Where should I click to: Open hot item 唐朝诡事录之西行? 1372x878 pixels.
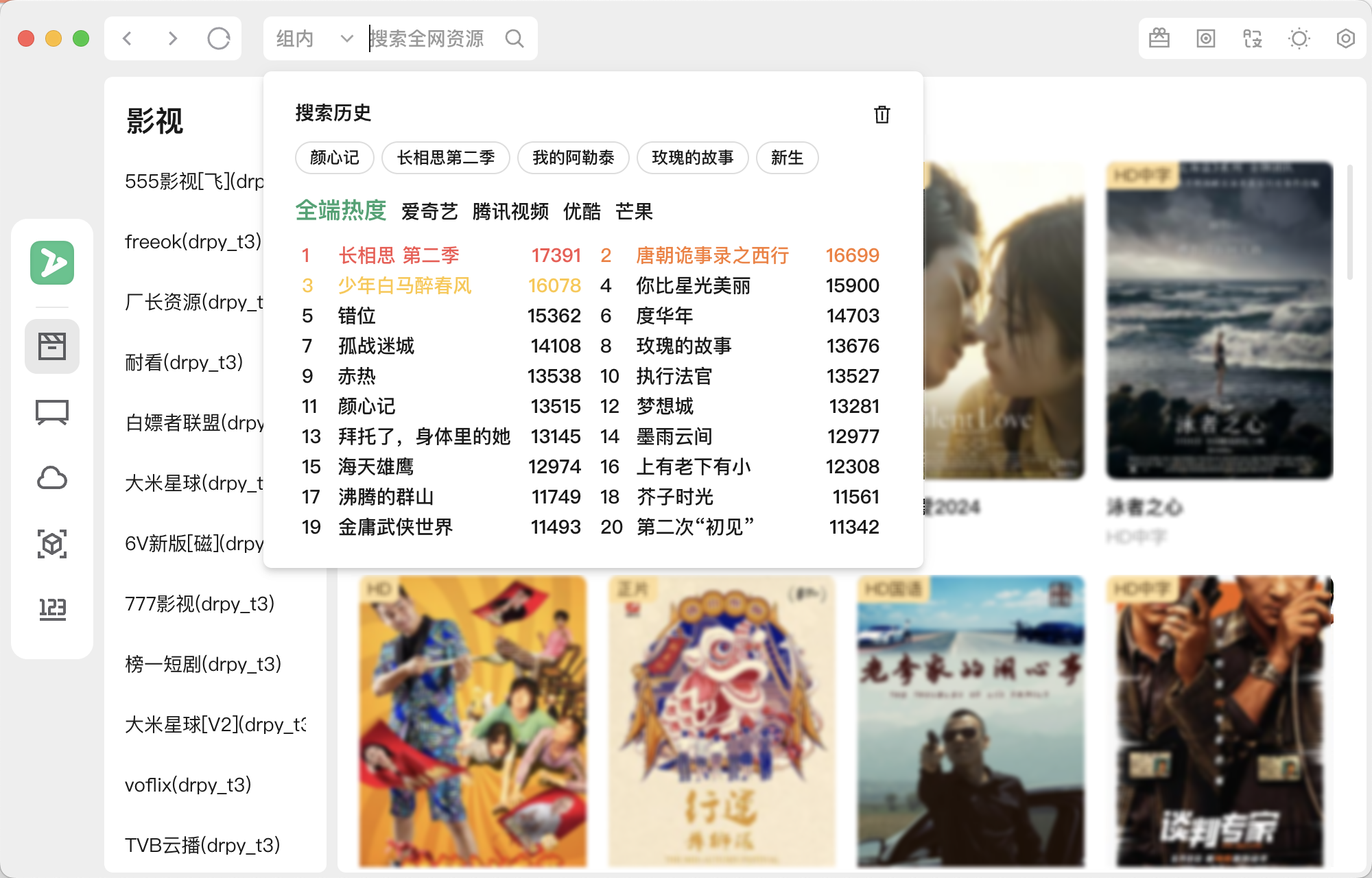tap(712, 255)
